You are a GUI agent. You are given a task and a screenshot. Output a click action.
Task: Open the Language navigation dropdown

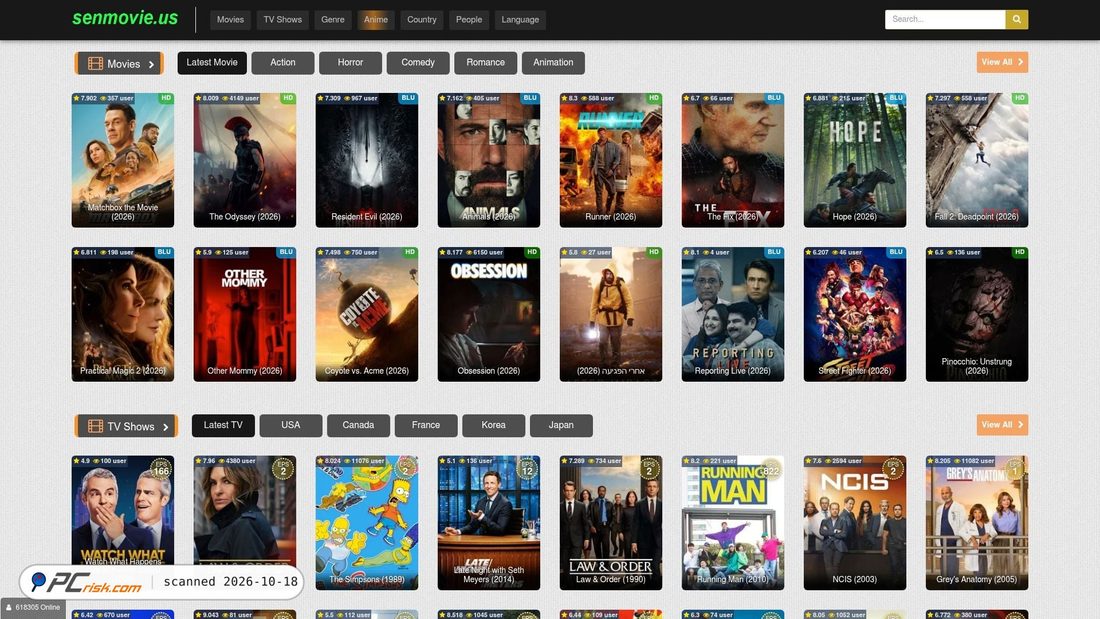click(520, 20)
